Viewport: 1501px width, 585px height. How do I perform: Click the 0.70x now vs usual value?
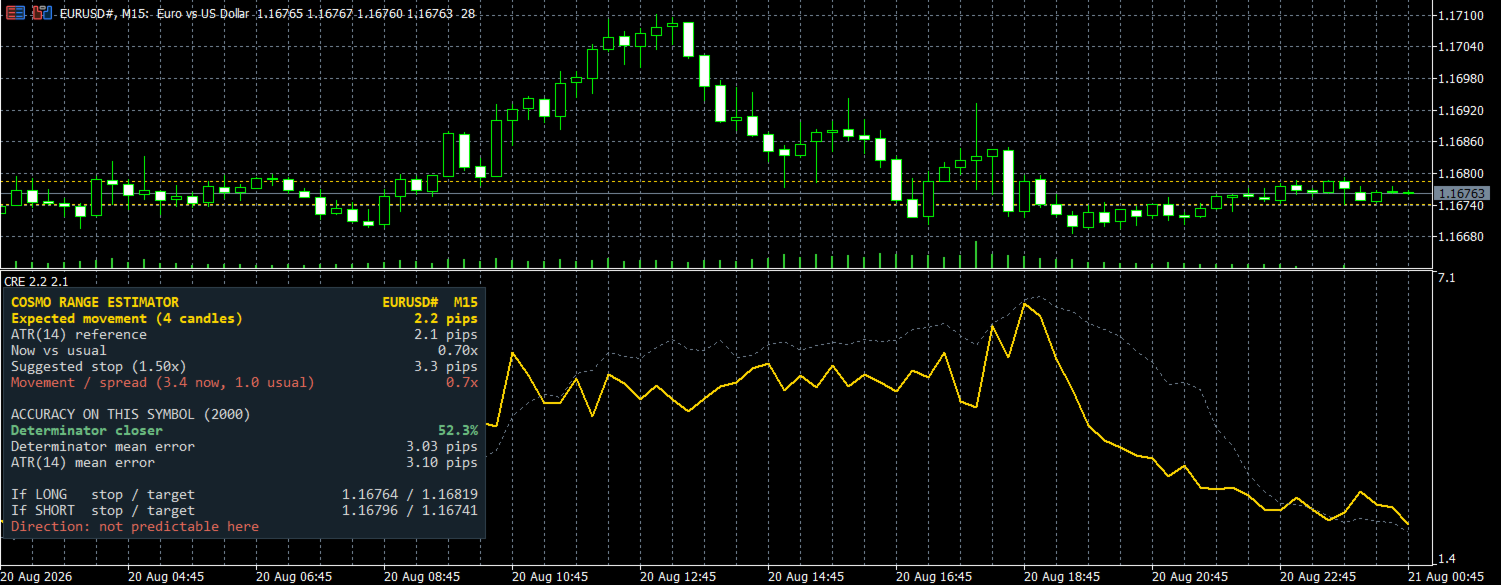click(458, 350)
